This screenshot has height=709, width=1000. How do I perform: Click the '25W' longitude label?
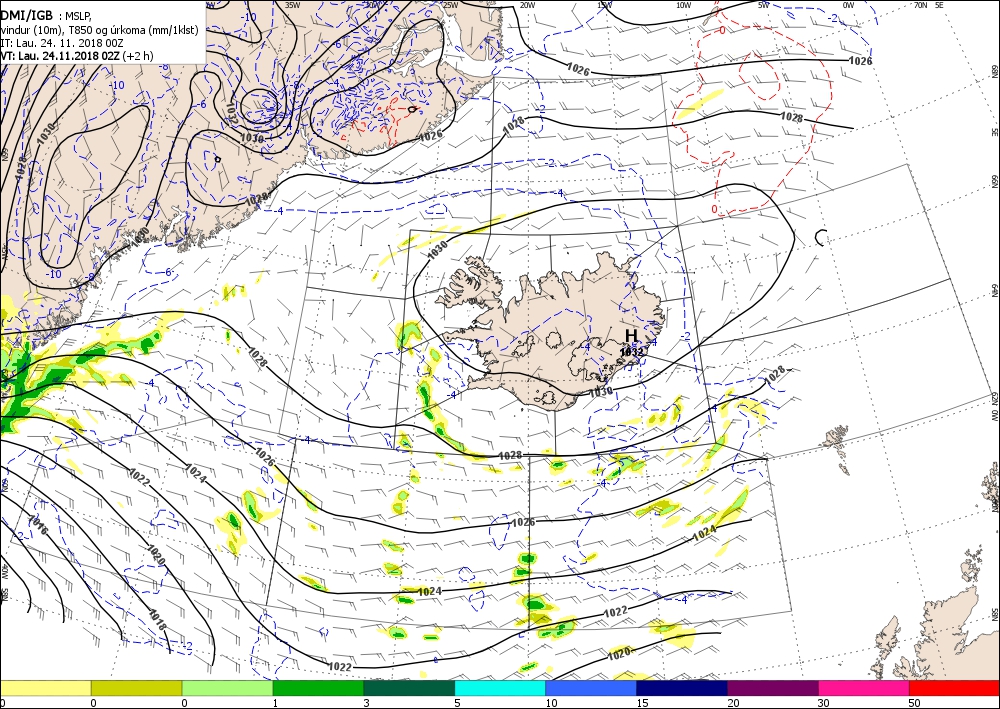click(450, 5)
